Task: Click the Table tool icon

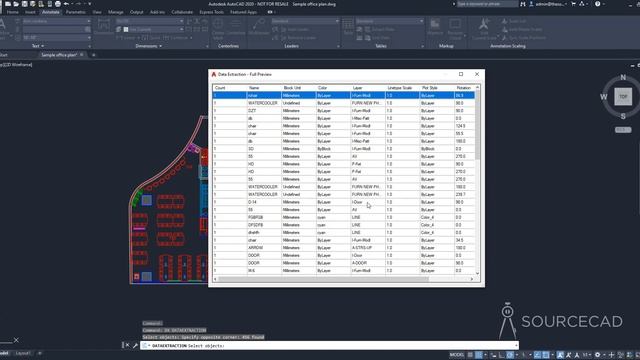Action: point(348,24)
